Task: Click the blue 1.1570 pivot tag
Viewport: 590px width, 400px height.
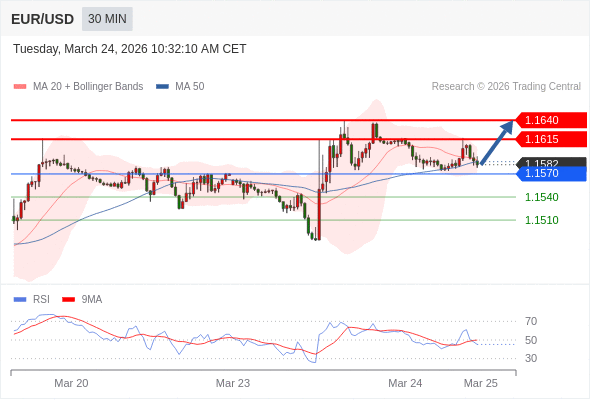Action: (551, 173)
